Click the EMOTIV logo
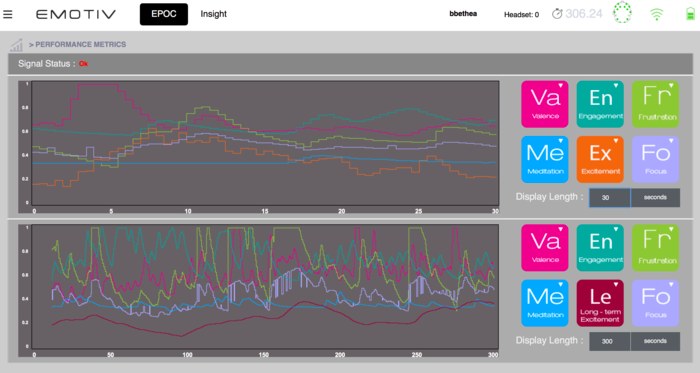Image resolution: width=700 pixels, height=373 pixels. click(76, 14)
